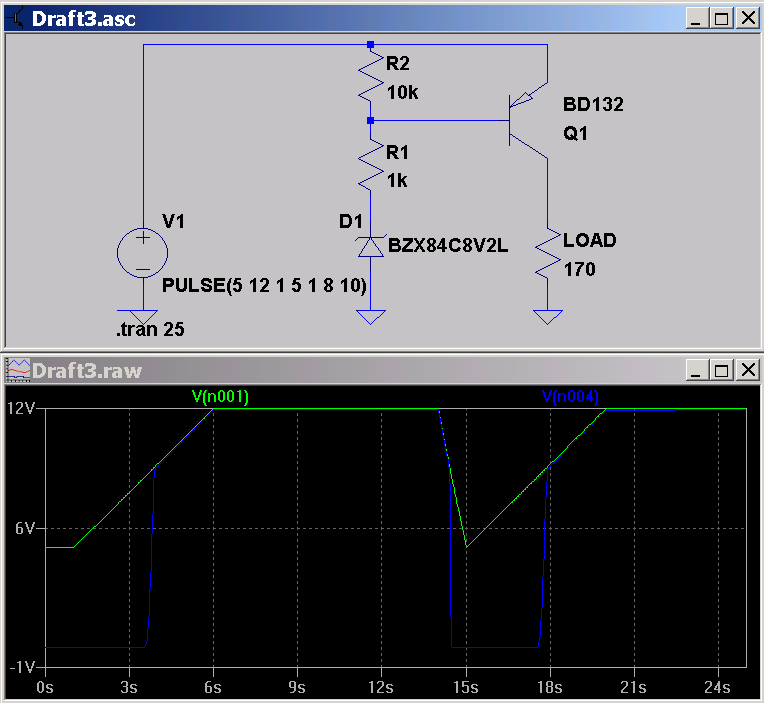Screen dimensions: 764x703
Task: Click the V1 designator label
Action: (173, 222)
